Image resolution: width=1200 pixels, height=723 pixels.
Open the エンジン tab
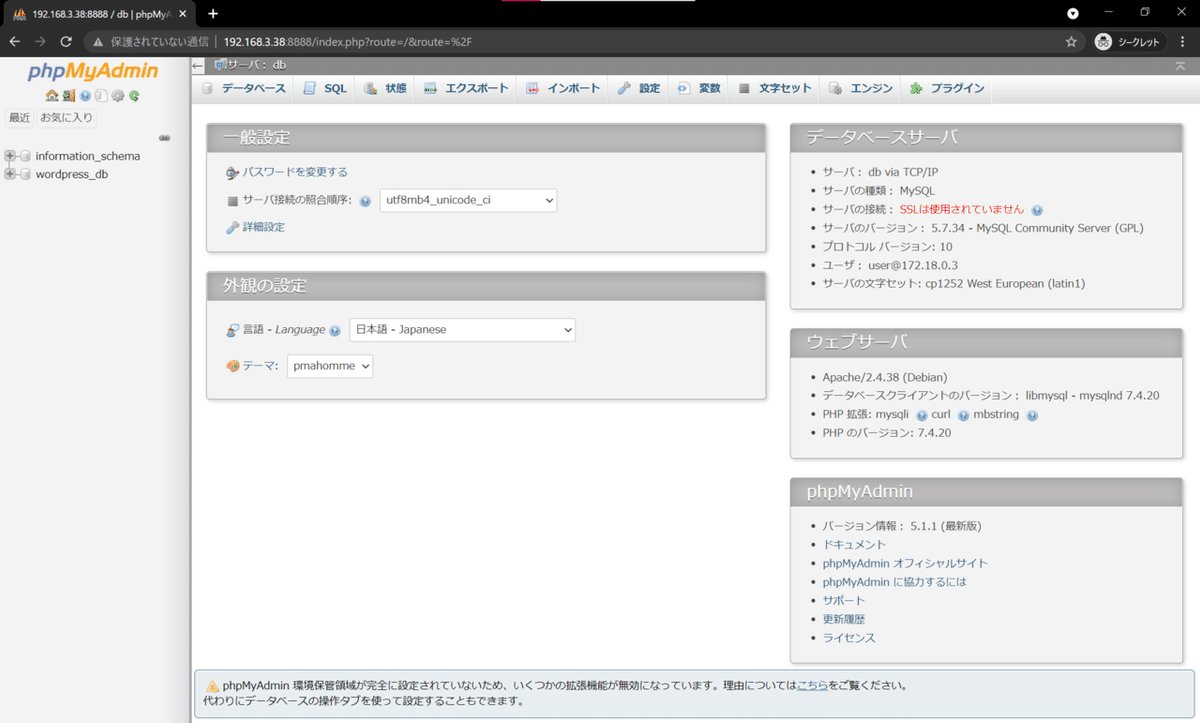click(x=861, y=88)
